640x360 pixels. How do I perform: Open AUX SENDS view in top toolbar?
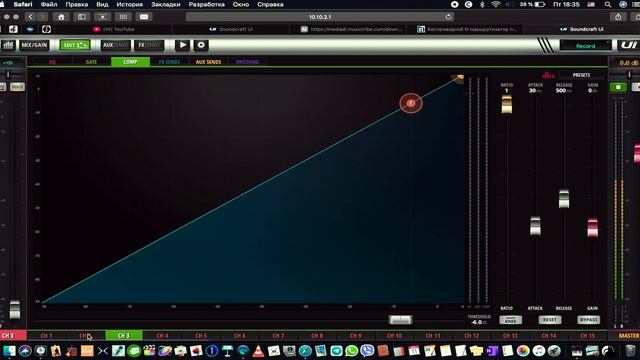[116, 45]
